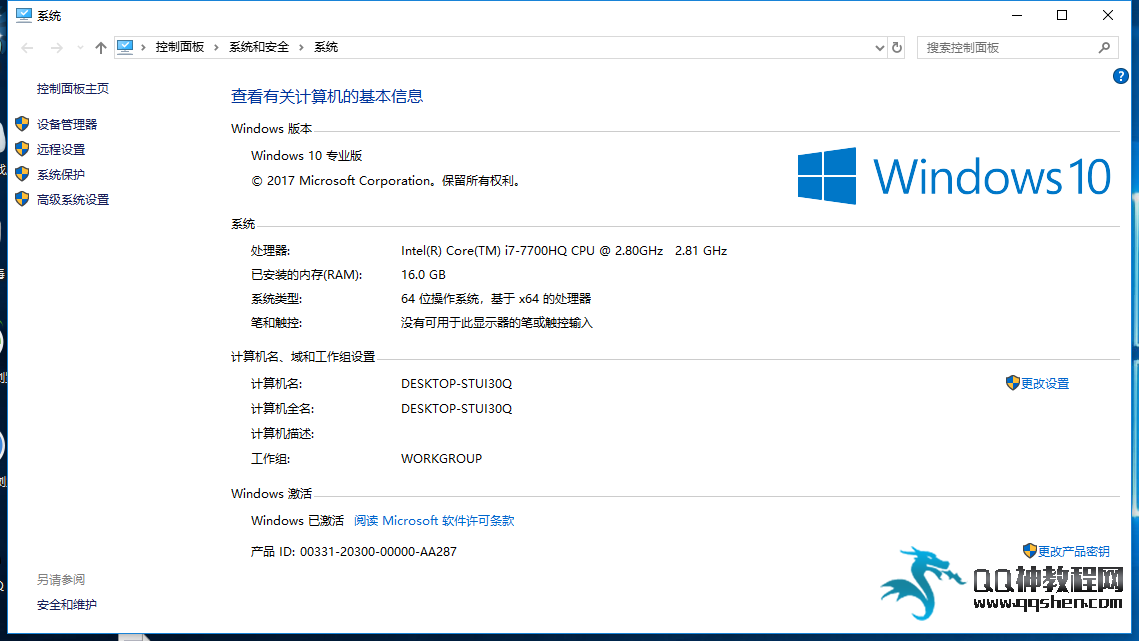This screenshot has height=641, width=1139.
Task: Click the WORKGROUP value text
Action: (x=441, y=459)
